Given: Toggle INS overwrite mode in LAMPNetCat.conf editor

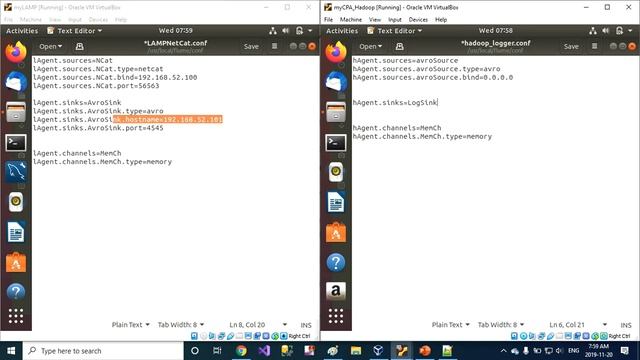Looking at the screenshot, I should tap(306, 325).
